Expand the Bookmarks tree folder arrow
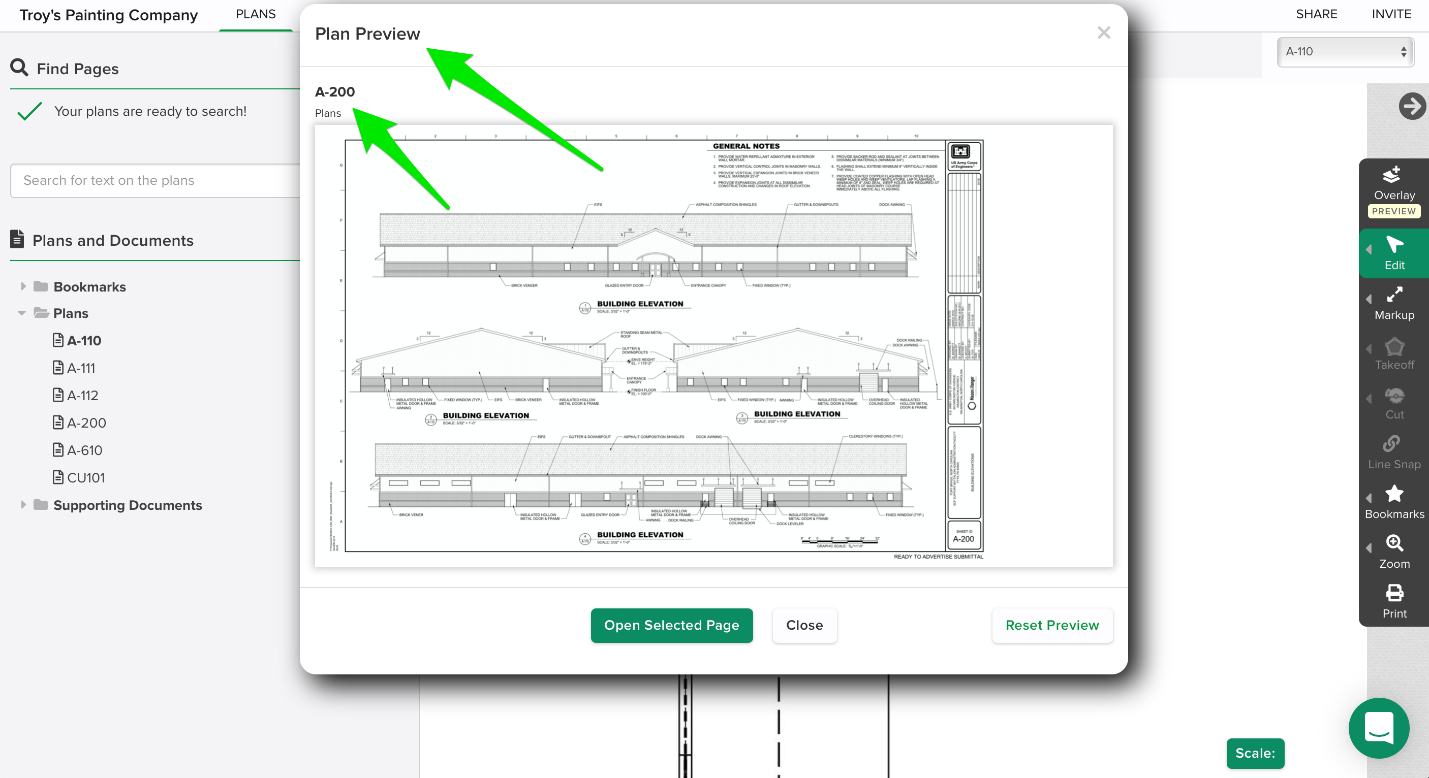The image size is (1429, 778). pos(23,286)
